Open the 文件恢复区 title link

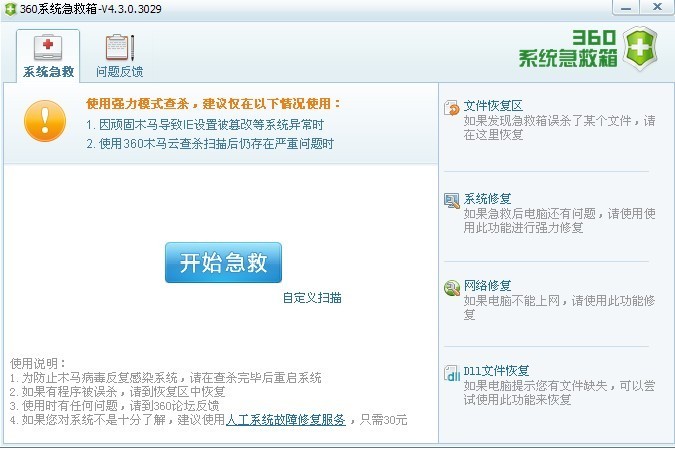click(x=493, y=106)
